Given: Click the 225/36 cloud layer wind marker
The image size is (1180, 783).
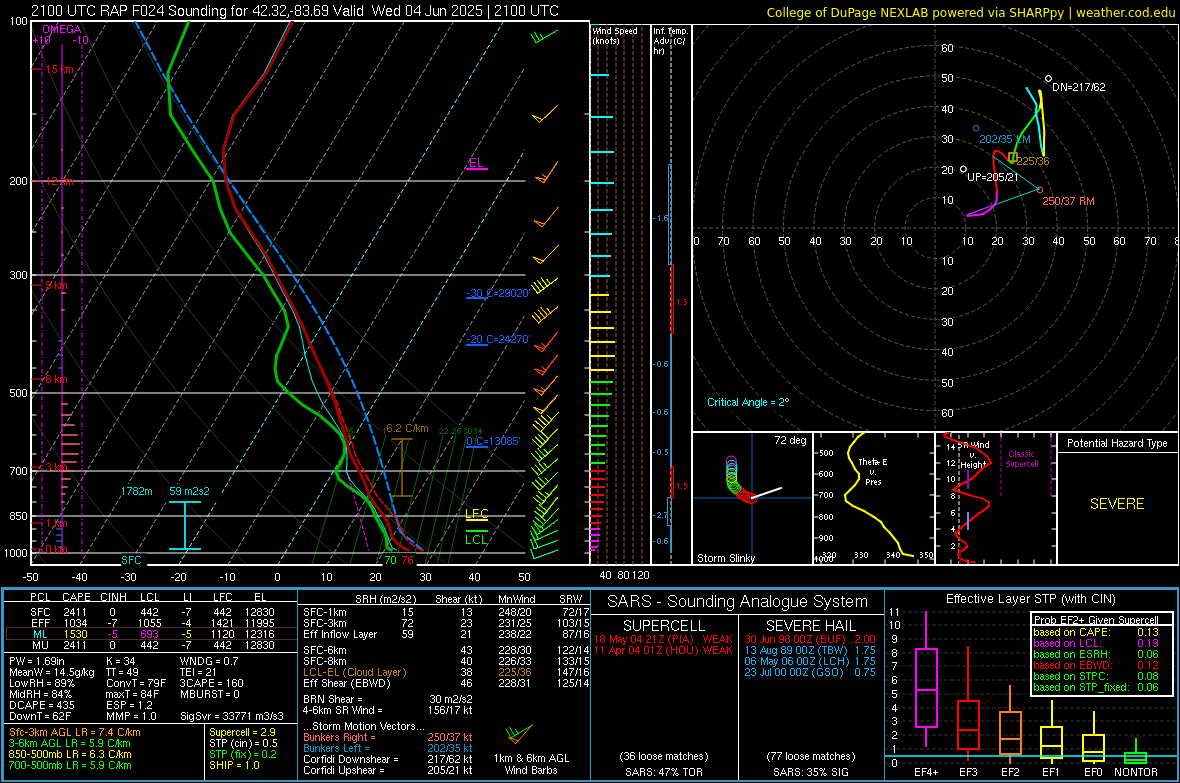Looking at the screenshot, I should (x=1013, y=157).
